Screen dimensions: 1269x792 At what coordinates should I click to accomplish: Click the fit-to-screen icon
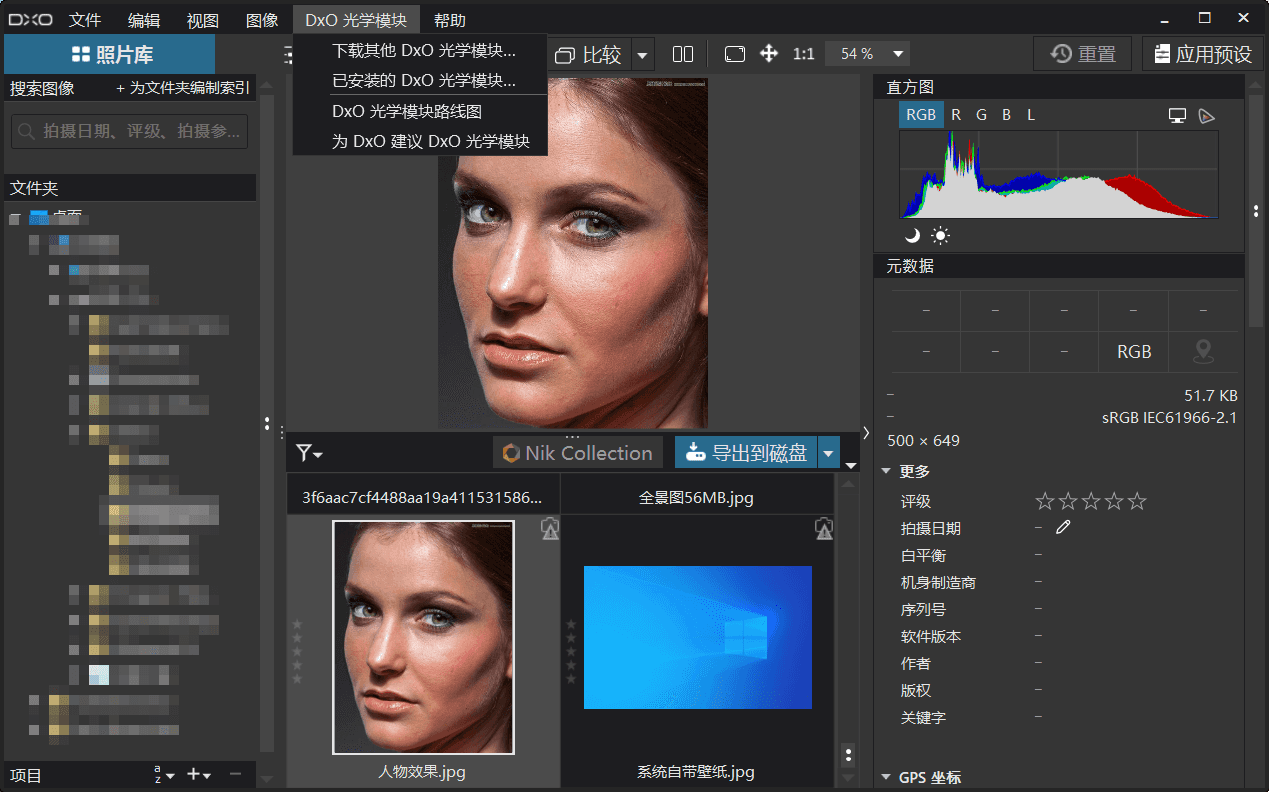tap(735, 54)
